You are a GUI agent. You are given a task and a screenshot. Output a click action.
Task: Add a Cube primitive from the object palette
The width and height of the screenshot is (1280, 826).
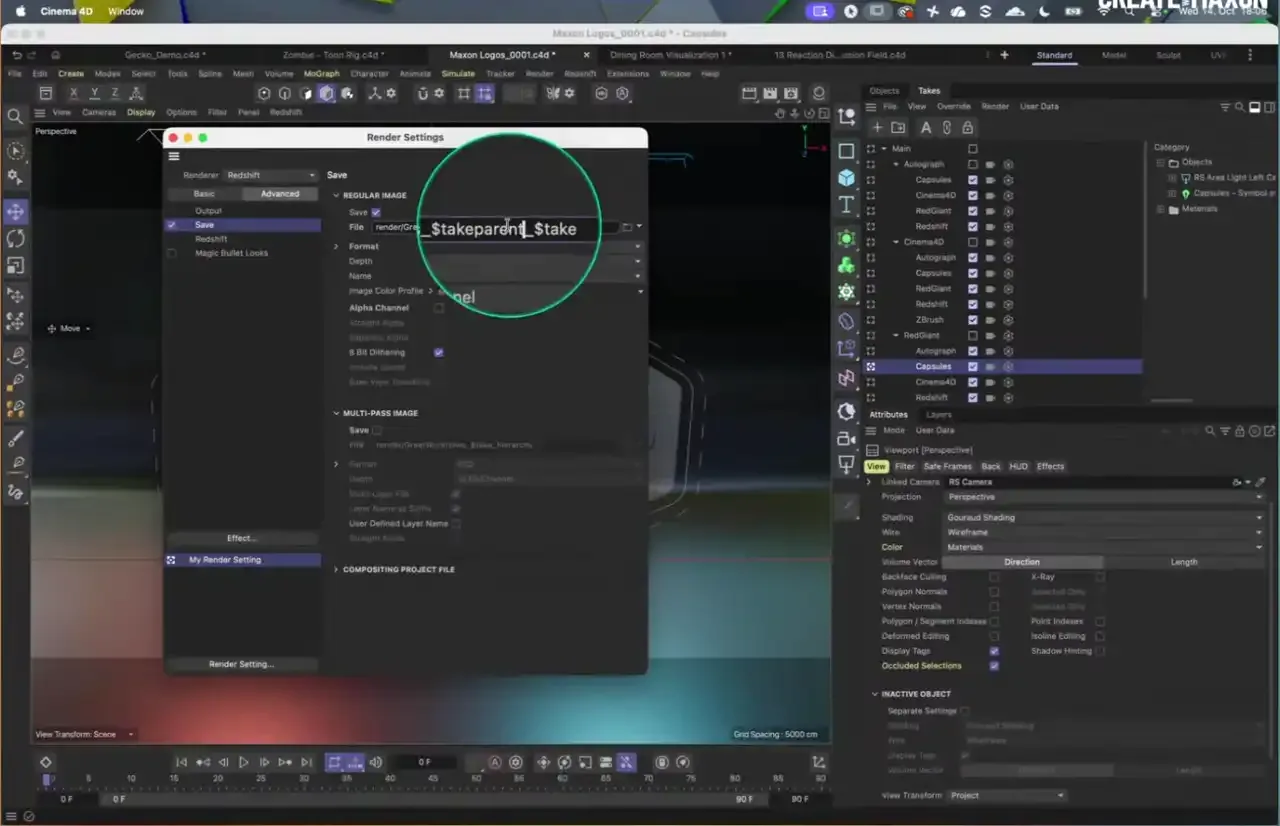pyautogui.click(x=847, y=178)
